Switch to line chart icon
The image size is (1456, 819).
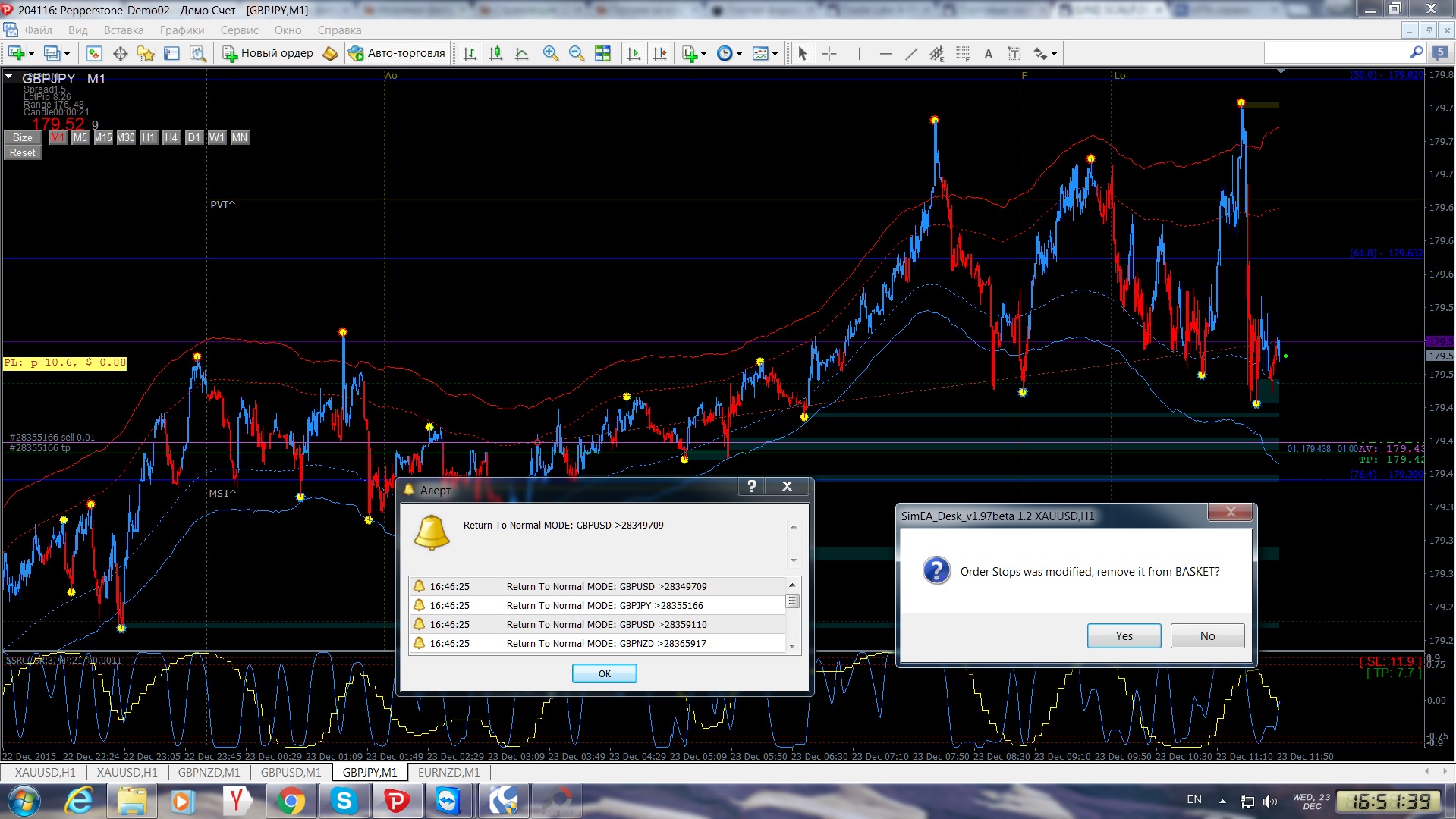coord(521,53)
